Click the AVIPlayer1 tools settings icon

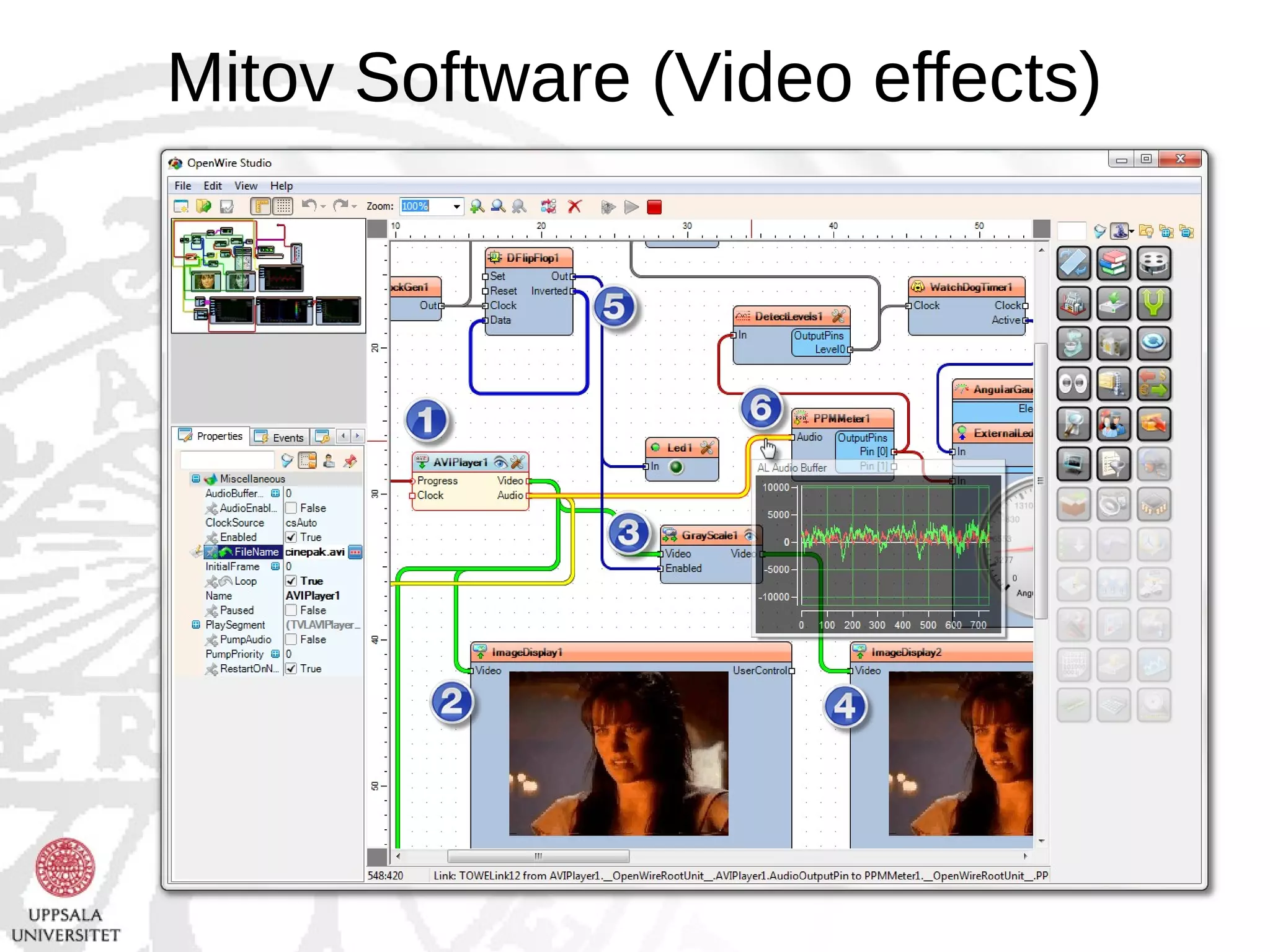click(x=518, y=462)
